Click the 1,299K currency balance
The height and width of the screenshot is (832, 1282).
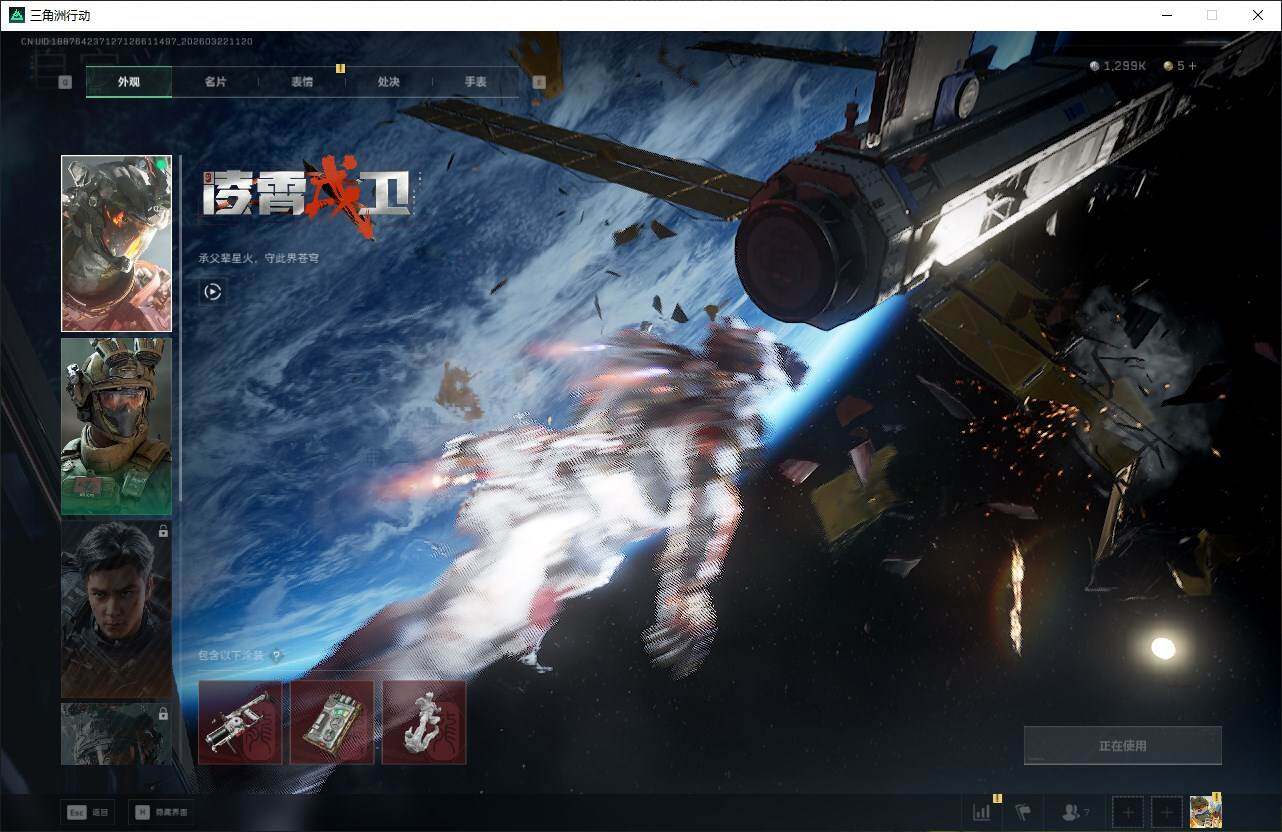pos(1118,66)
